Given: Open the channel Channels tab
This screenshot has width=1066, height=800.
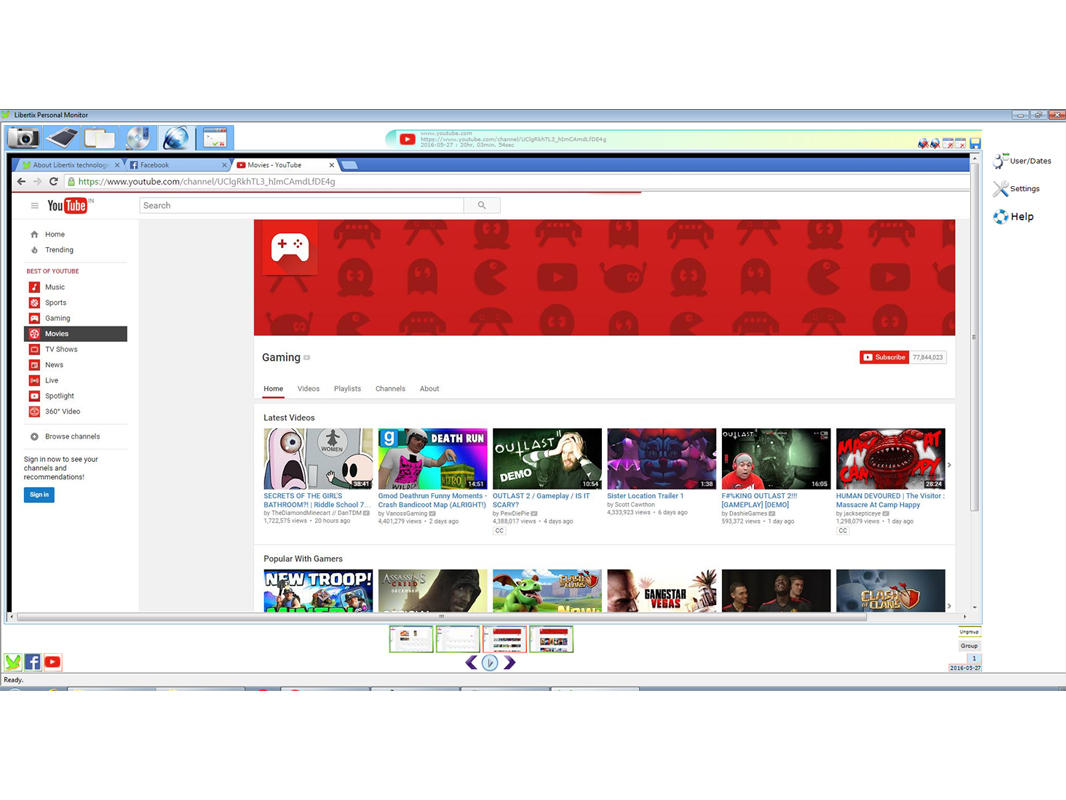Looking at the screenshot, I should point(390,389).
